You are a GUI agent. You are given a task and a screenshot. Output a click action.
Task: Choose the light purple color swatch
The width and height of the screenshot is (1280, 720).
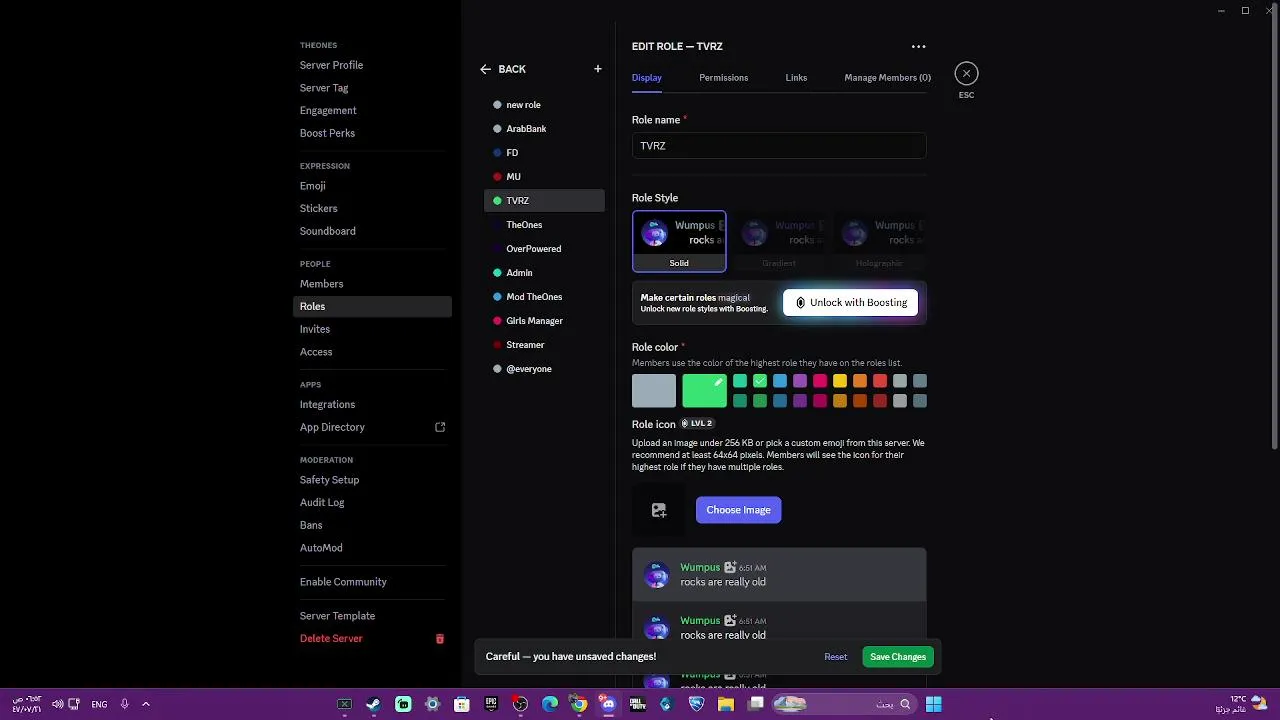coord(800,381)
